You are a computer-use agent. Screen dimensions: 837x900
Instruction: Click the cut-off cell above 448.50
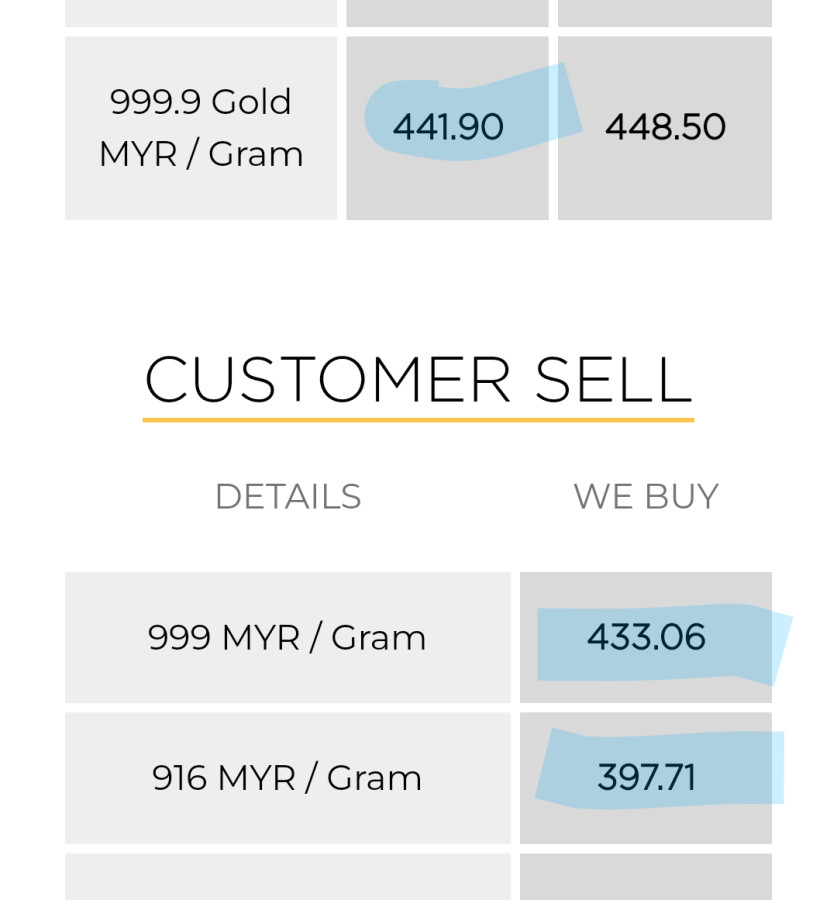pos(665,12)
